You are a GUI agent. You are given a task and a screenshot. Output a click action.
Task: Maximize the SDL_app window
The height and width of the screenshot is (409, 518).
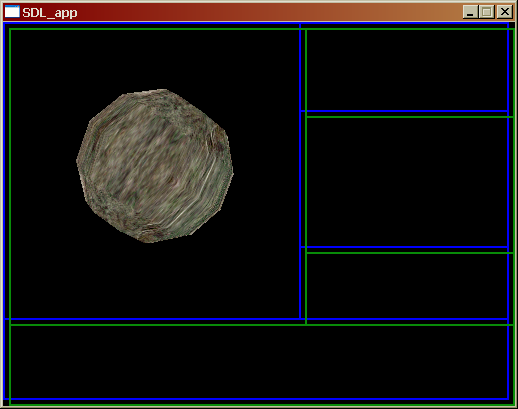coord(487,12)
